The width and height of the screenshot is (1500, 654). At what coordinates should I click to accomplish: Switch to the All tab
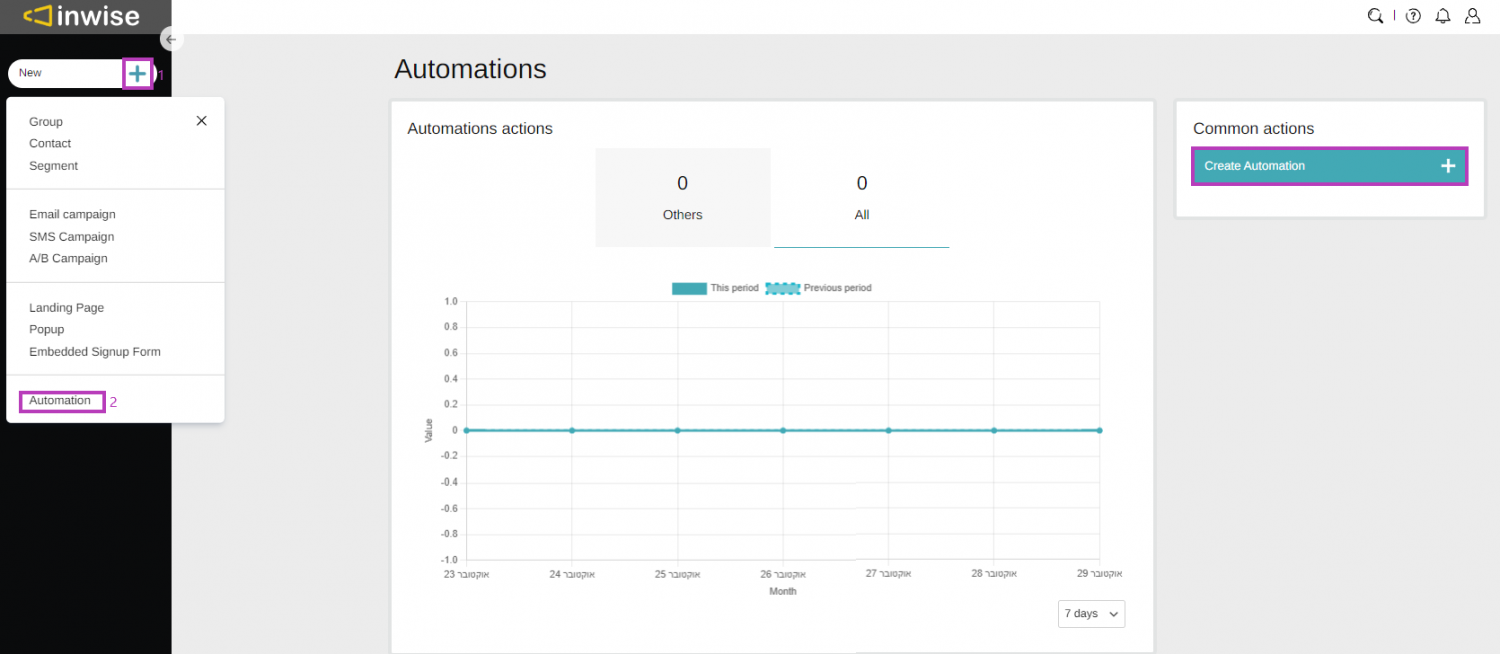coord(861,197)
